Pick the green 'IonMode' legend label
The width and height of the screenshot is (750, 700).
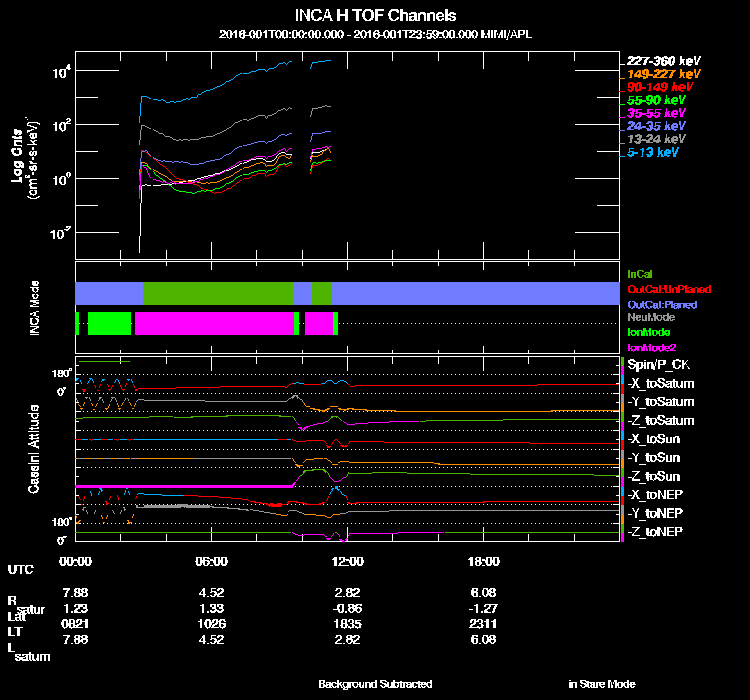649,332
